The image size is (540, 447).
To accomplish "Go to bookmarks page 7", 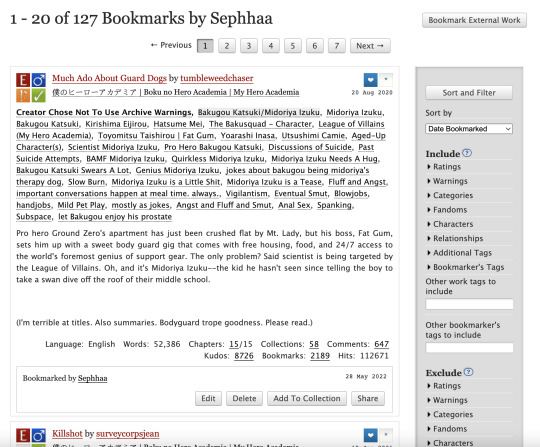I will click(337, 46).
